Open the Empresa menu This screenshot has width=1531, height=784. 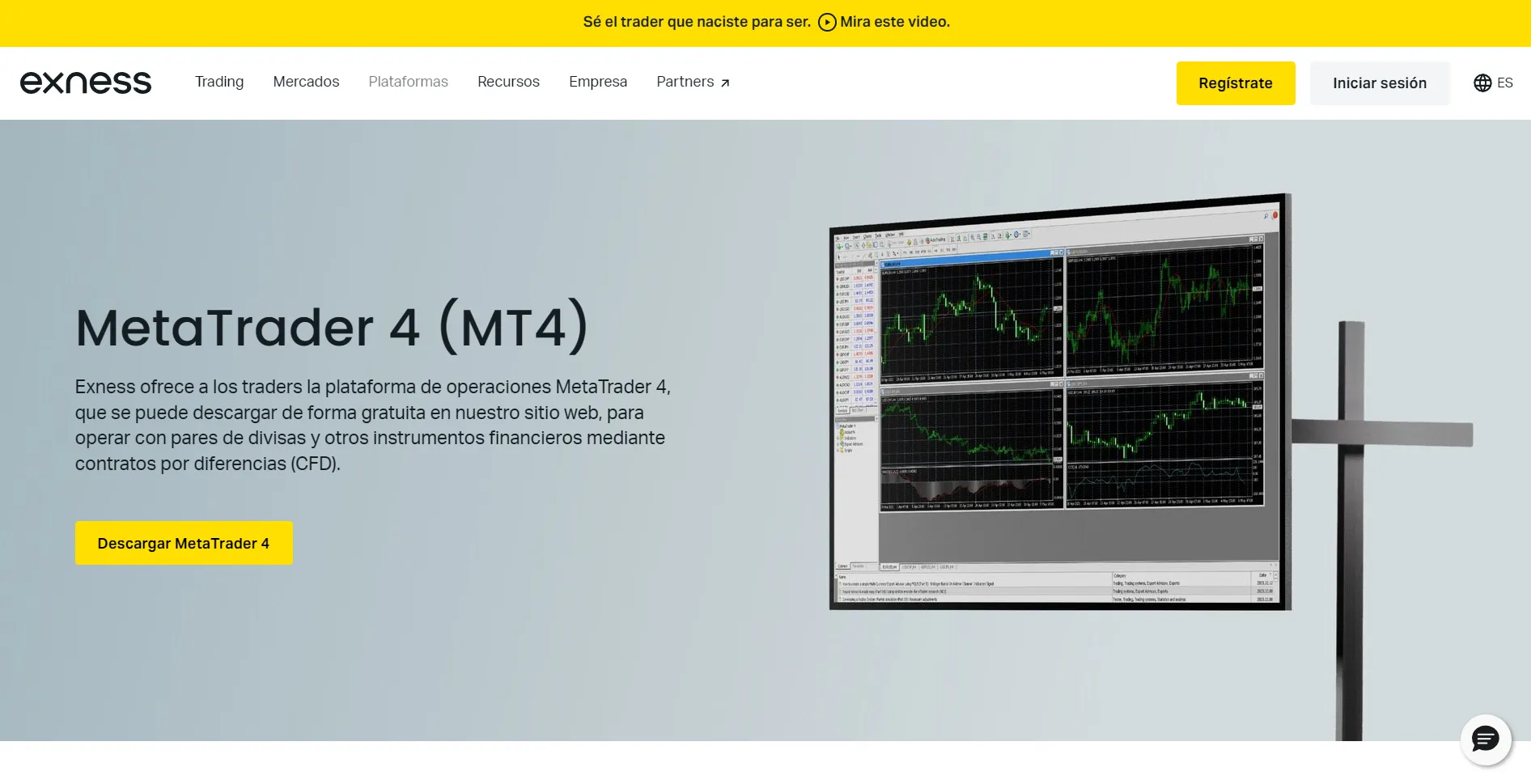[x=598, y=82]
